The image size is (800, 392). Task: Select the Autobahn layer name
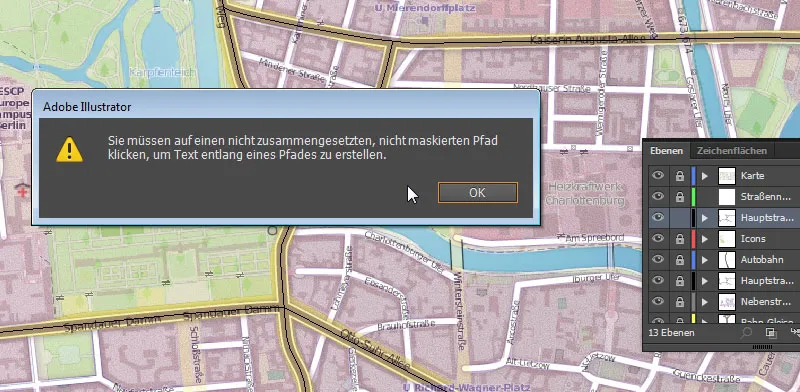tap(762, 260)
